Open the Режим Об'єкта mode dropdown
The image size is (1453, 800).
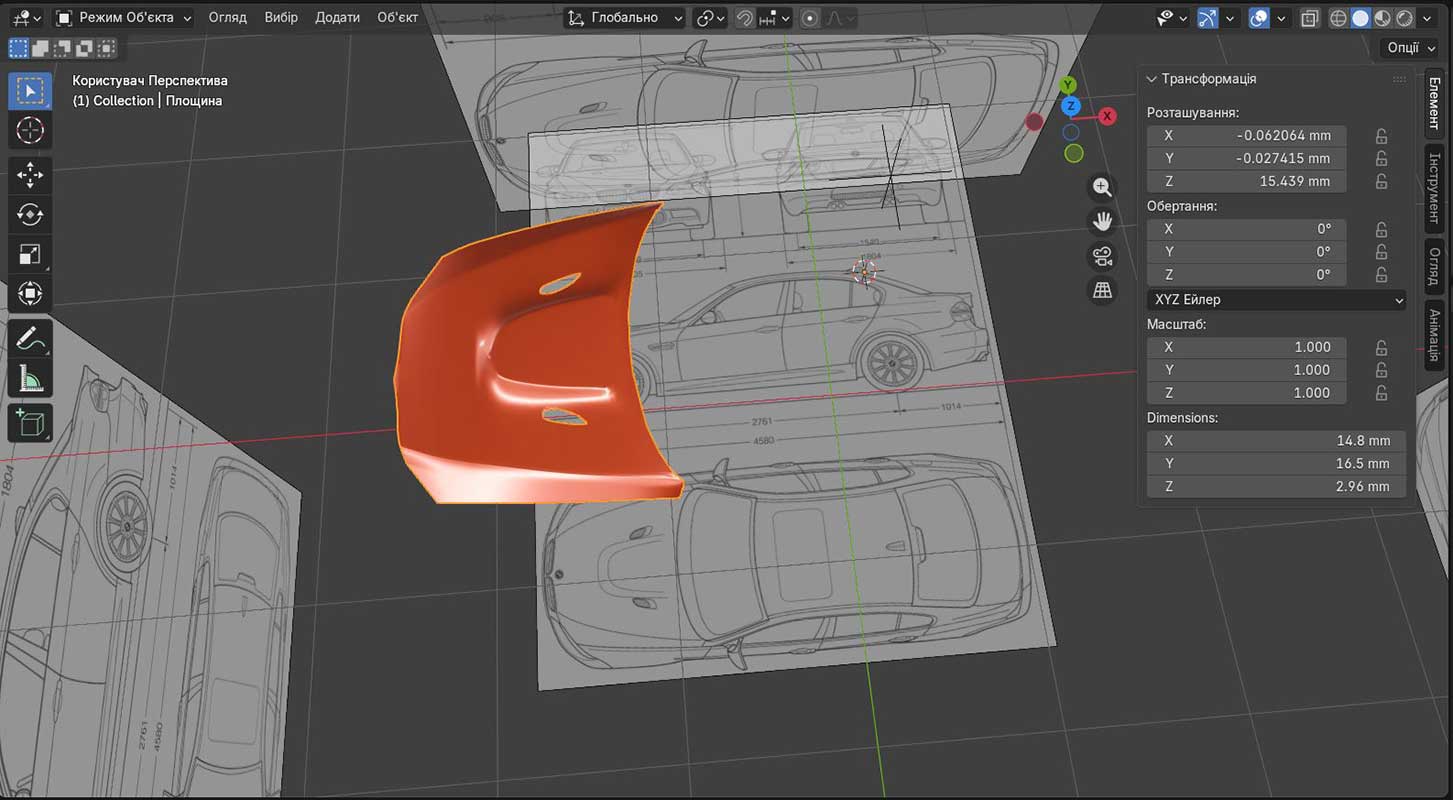[124, 18]
